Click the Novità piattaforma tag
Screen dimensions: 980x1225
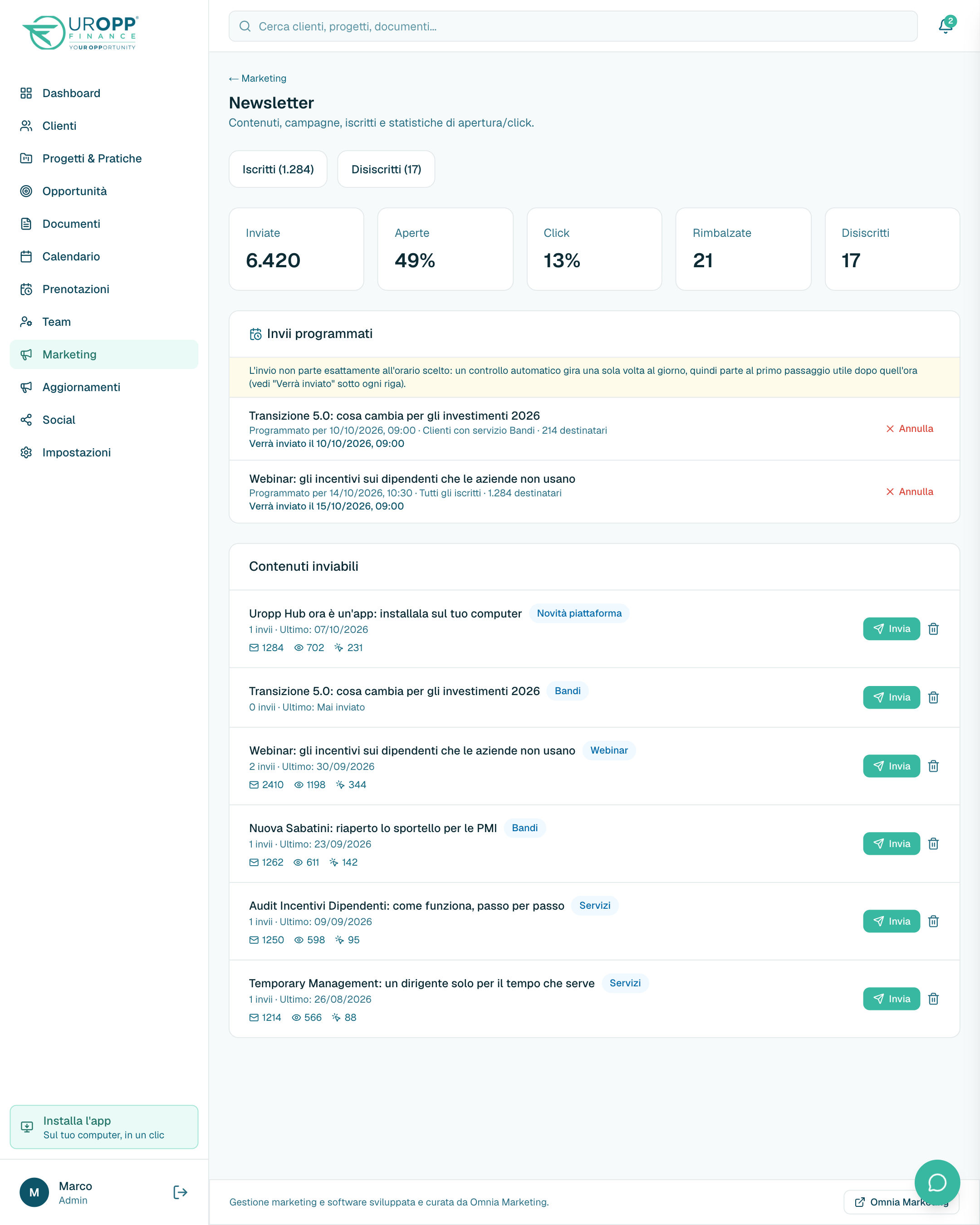tap(579, 614)
